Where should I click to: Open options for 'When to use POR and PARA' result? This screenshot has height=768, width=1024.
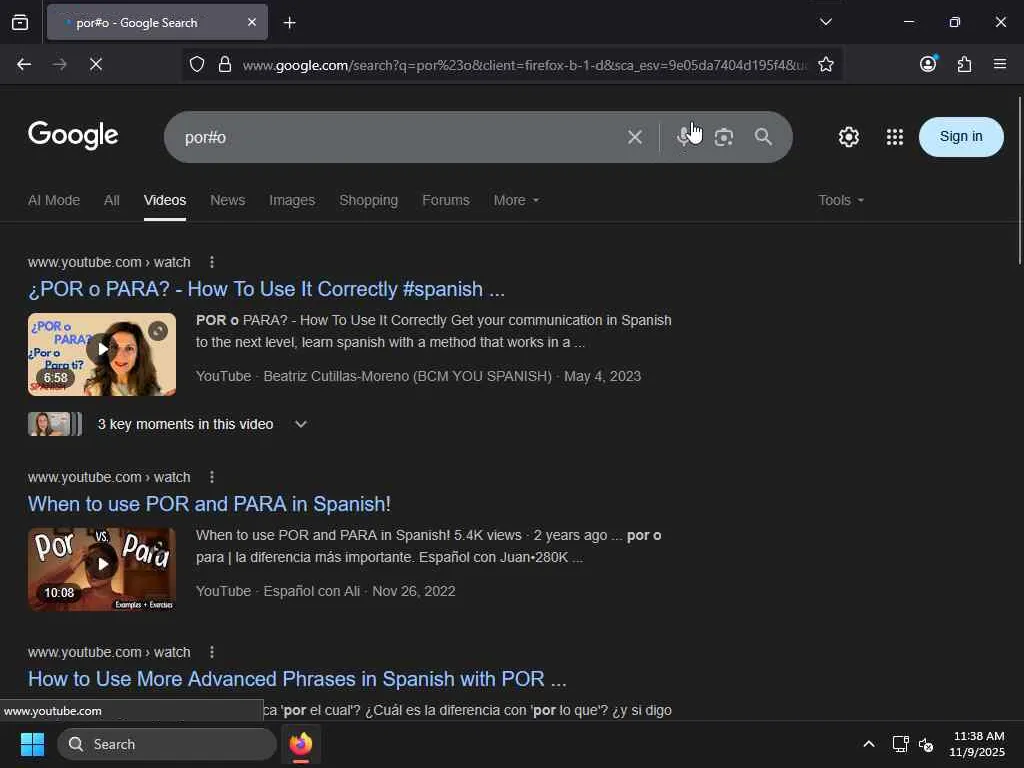(212, 477)
